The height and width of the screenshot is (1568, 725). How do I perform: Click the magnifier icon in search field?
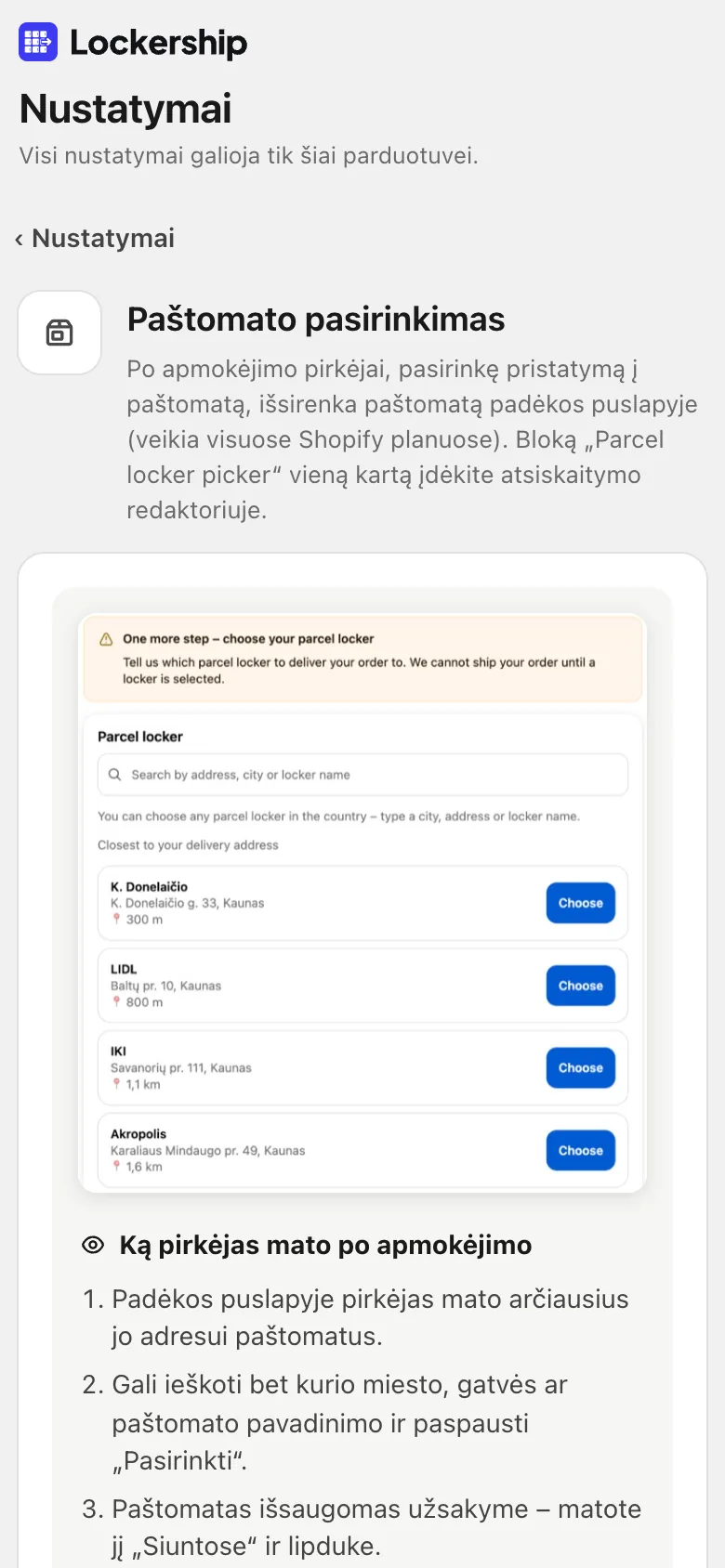[115, 774]
